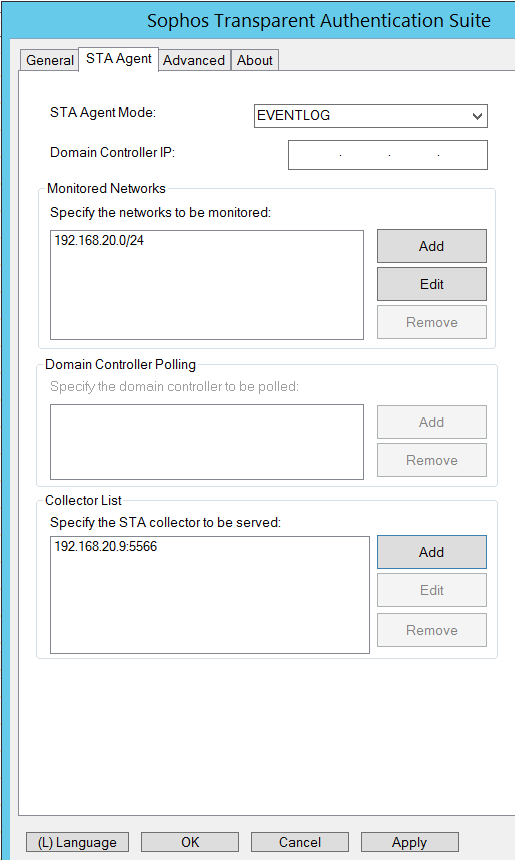Click Edit in the Collector List section
The width and height of the screenshot is (515, 860).
[432, 590]
